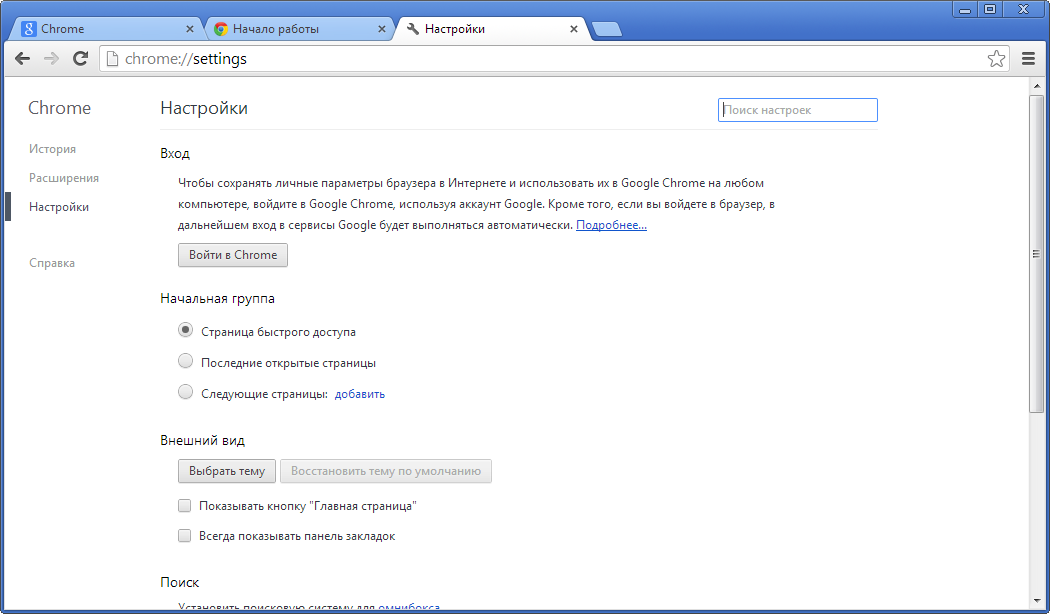Open История in the sidebar

click(52, 149)
